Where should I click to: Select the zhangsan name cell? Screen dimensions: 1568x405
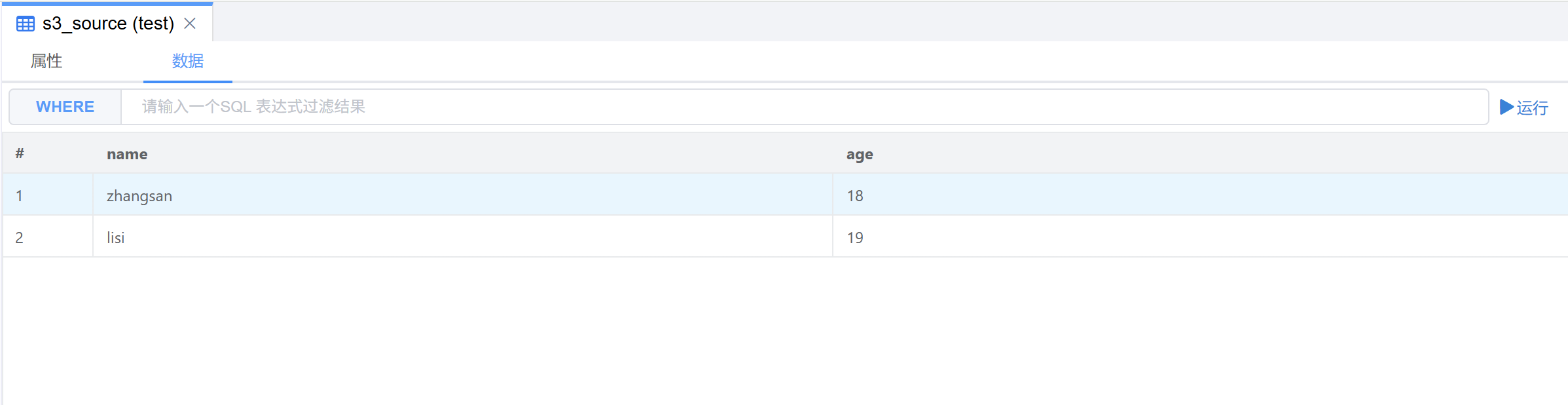[x=139, y=195]
